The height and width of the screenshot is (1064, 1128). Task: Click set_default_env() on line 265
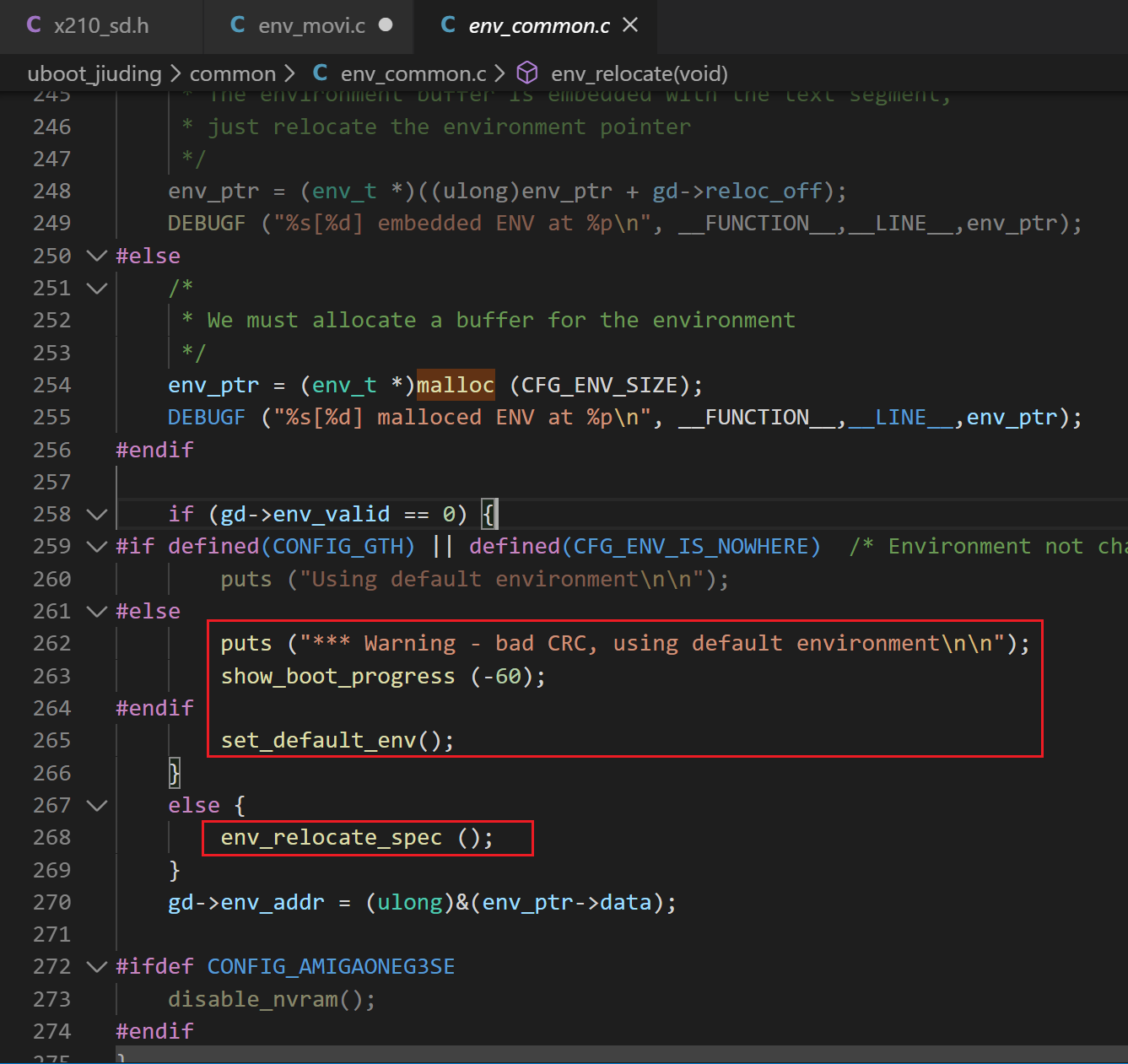(x=337, y=741)
